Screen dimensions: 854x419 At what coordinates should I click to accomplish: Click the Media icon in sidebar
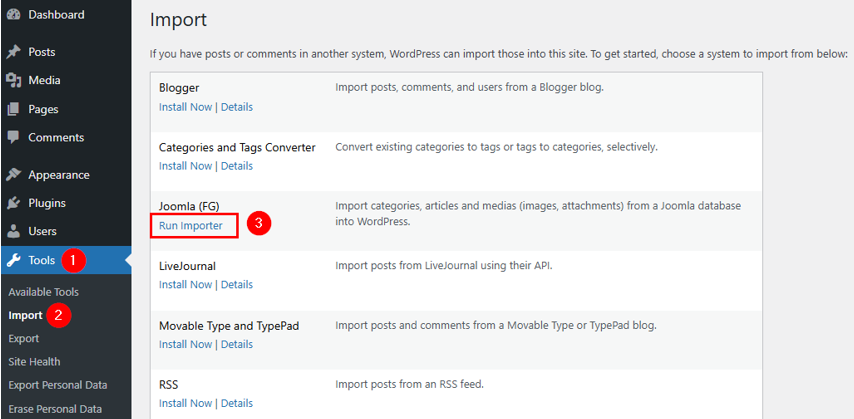[14, 80]
